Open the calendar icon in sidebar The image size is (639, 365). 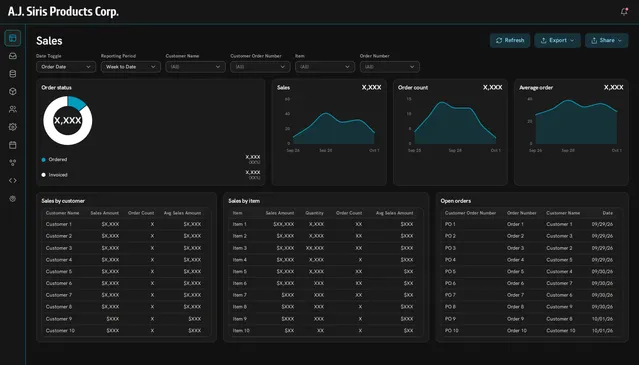[13, 145]
